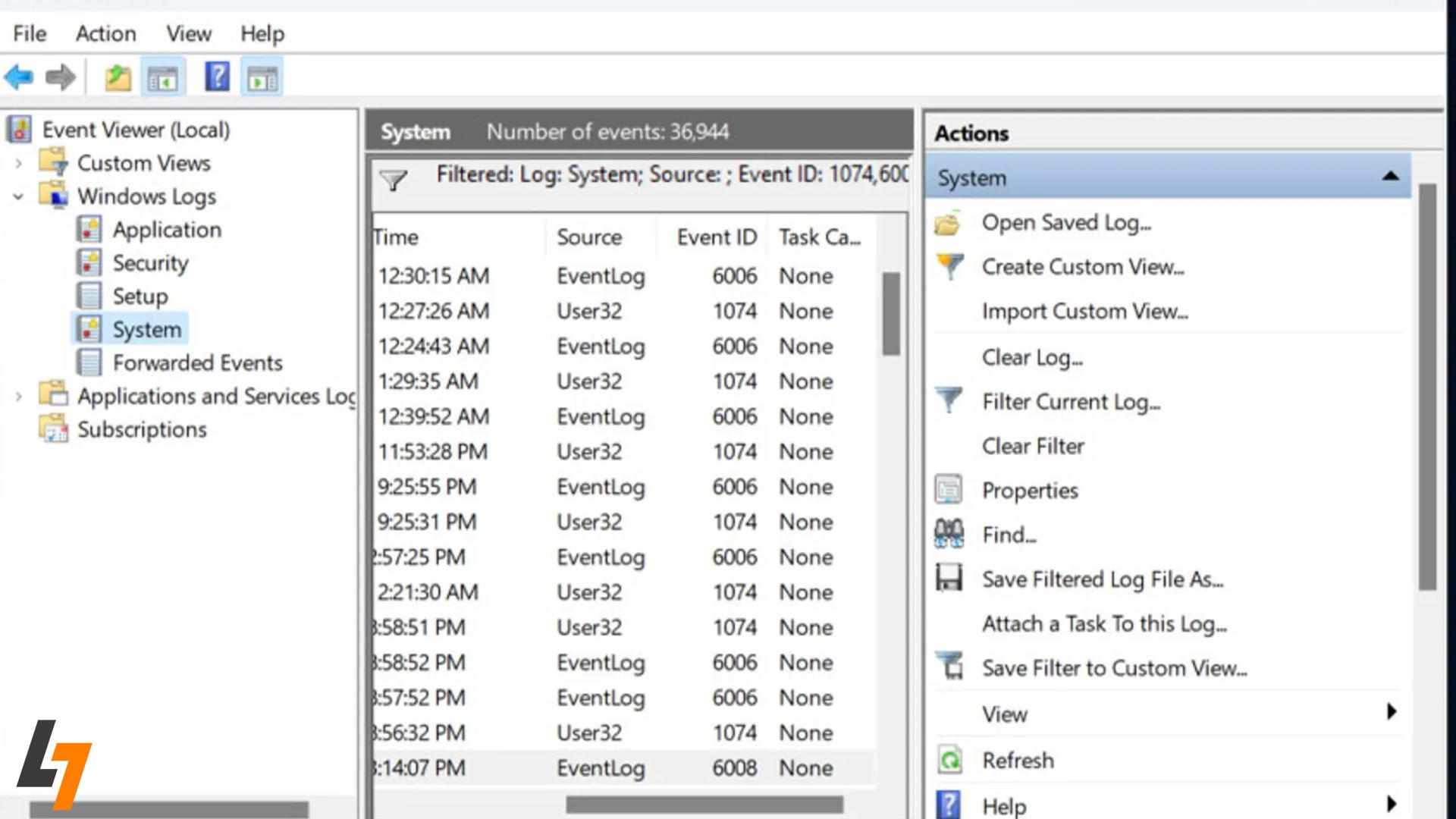Expand the View submenu arrow
Image resolution: width=1456 pixels, height=819 pixels.
pyautogui.click(x=1392, y=711)
